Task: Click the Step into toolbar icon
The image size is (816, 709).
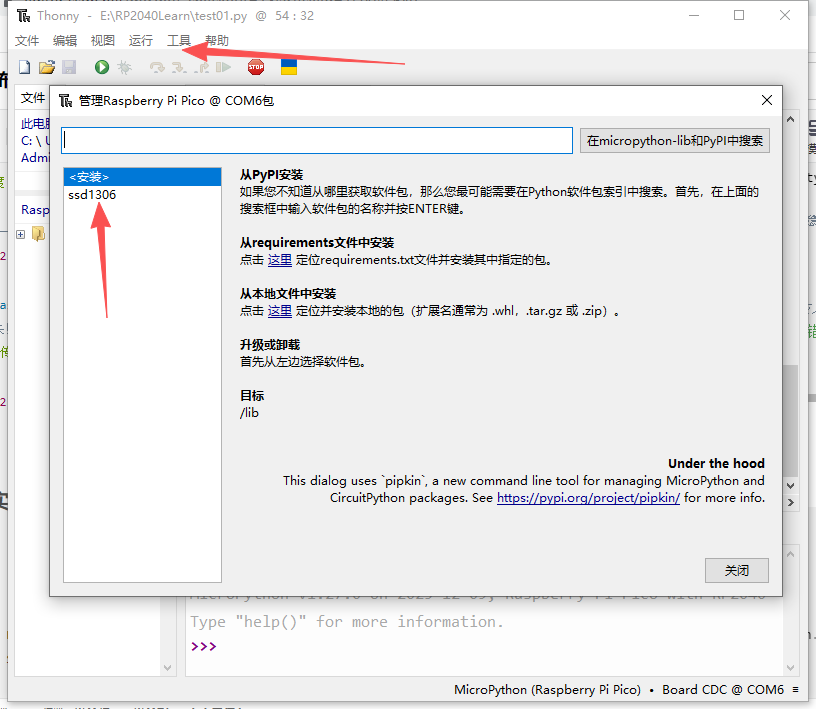Action: point(179,67)
